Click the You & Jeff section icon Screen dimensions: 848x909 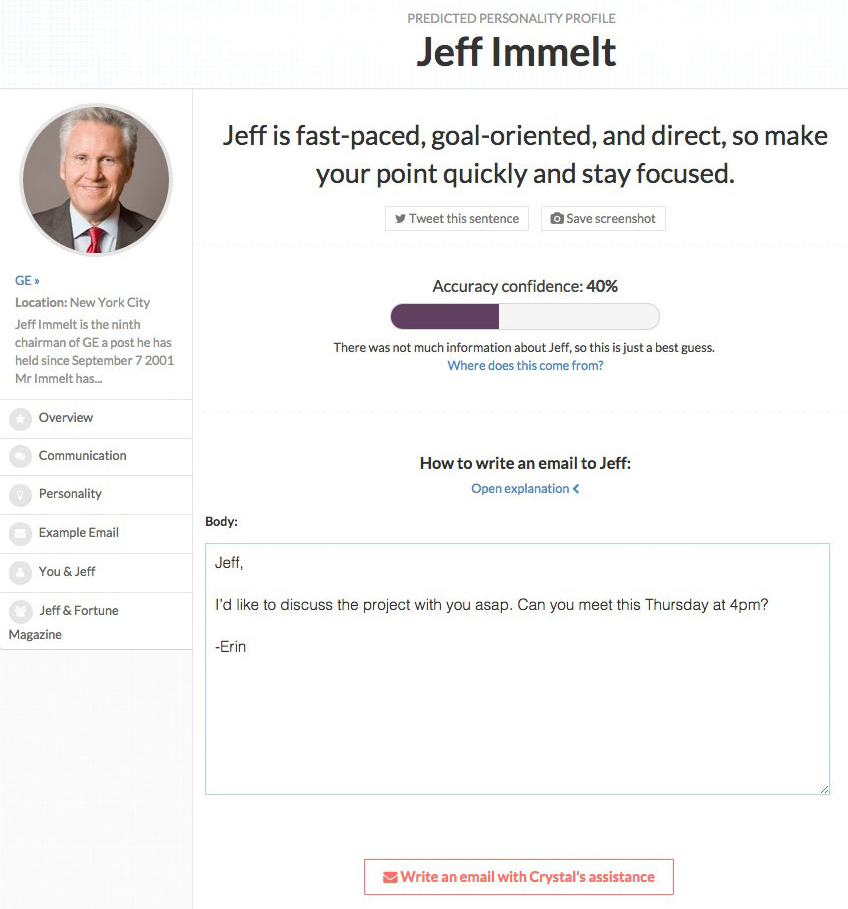coord(22,572)
